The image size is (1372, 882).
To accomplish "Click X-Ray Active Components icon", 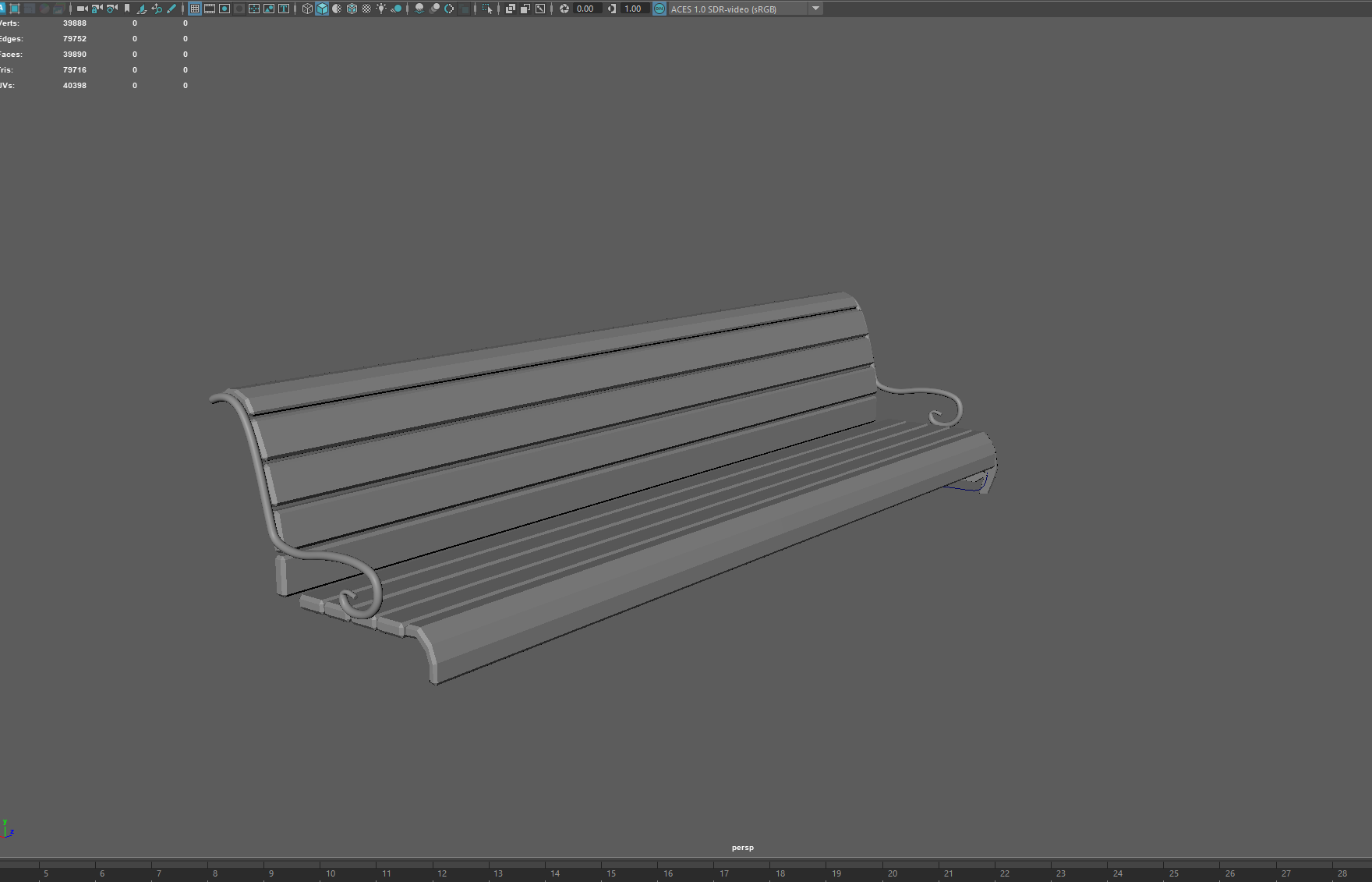I will pyautogui.click(x=525, y=9).
